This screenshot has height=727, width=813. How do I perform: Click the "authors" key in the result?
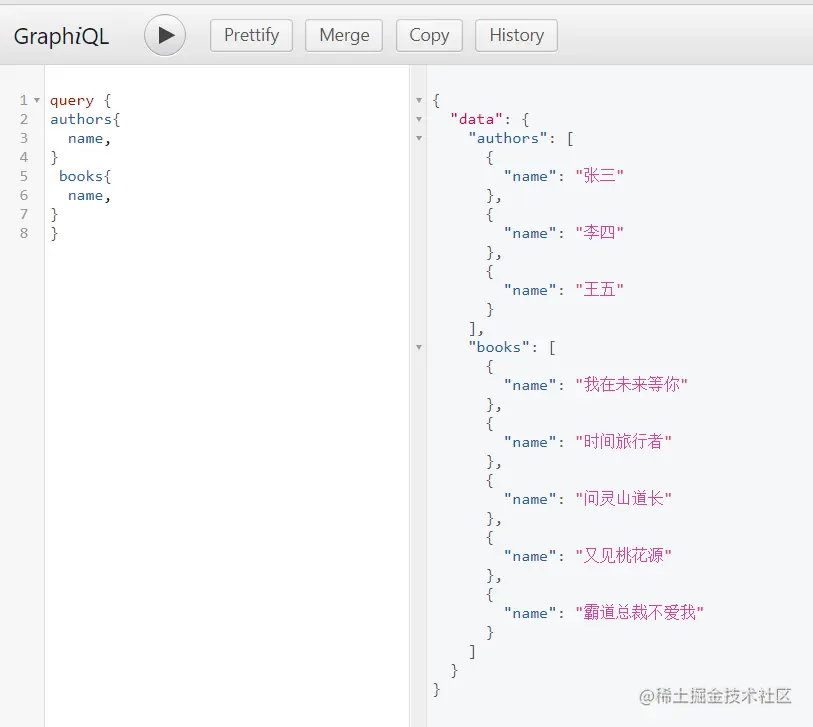(x=508, y=138)
